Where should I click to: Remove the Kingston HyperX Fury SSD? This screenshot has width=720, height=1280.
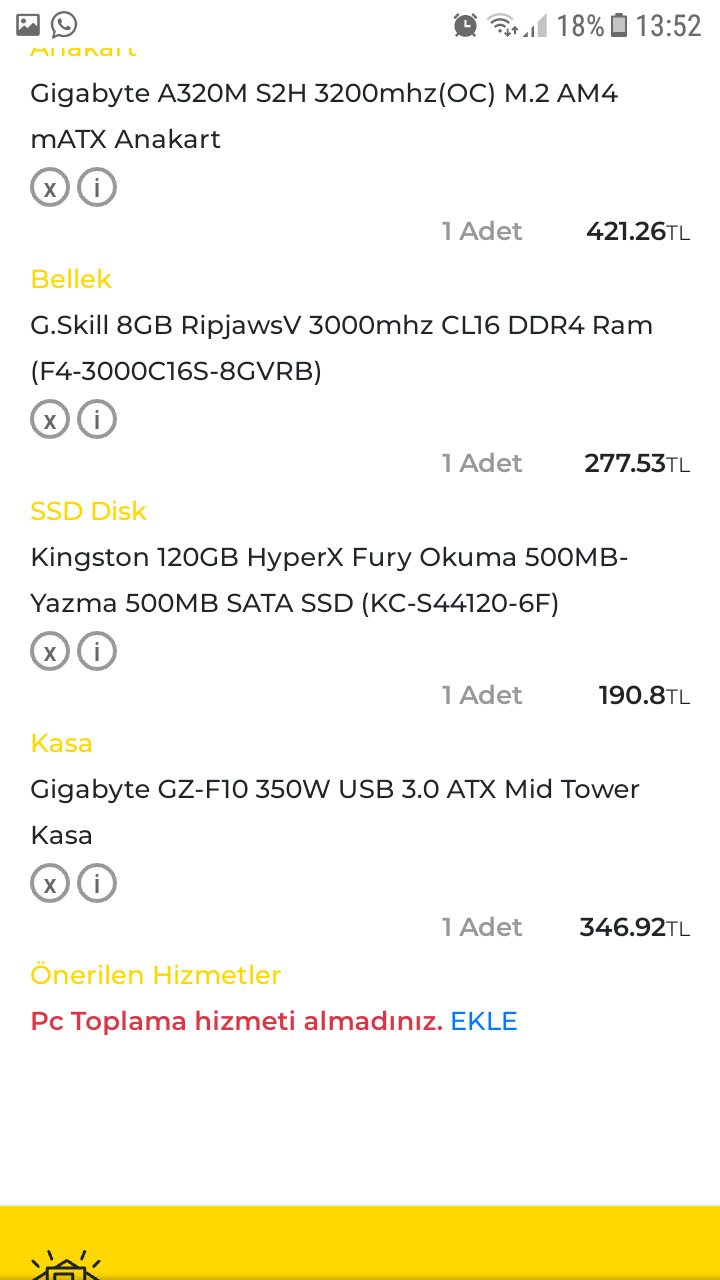(50, 651)
